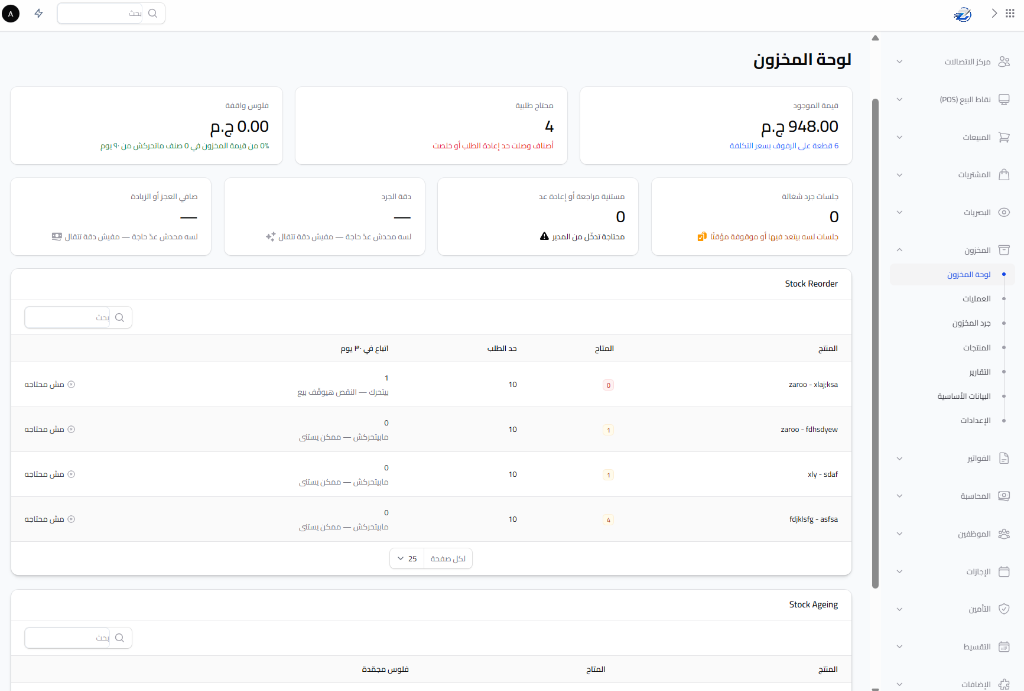Image resolution: width=1024 pixels, height=691 pixels.
Task: Click the فلوس مجمّدة column header in Stock Ageing
Action: [385, 669]
